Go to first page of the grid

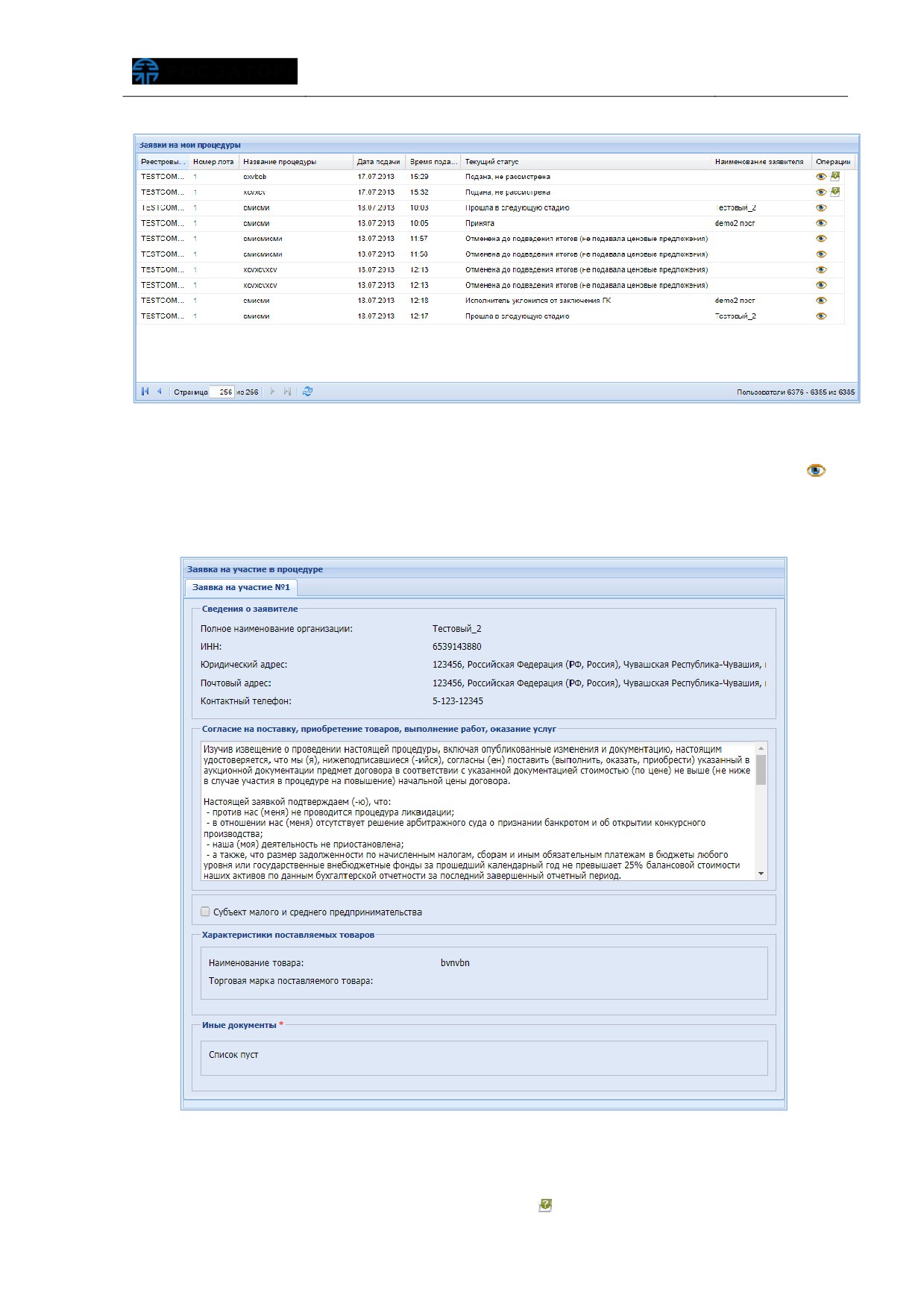pyautogui.click(x=145, y=392)
